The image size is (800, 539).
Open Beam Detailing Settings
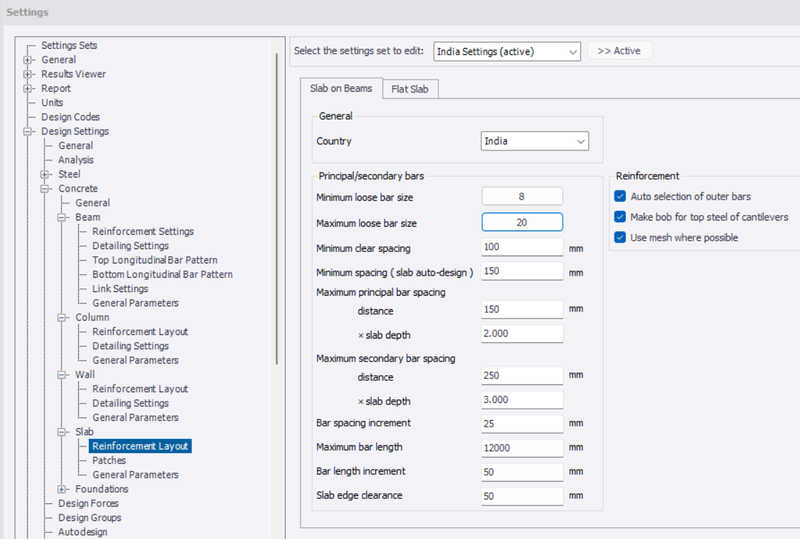pos(130,246)
